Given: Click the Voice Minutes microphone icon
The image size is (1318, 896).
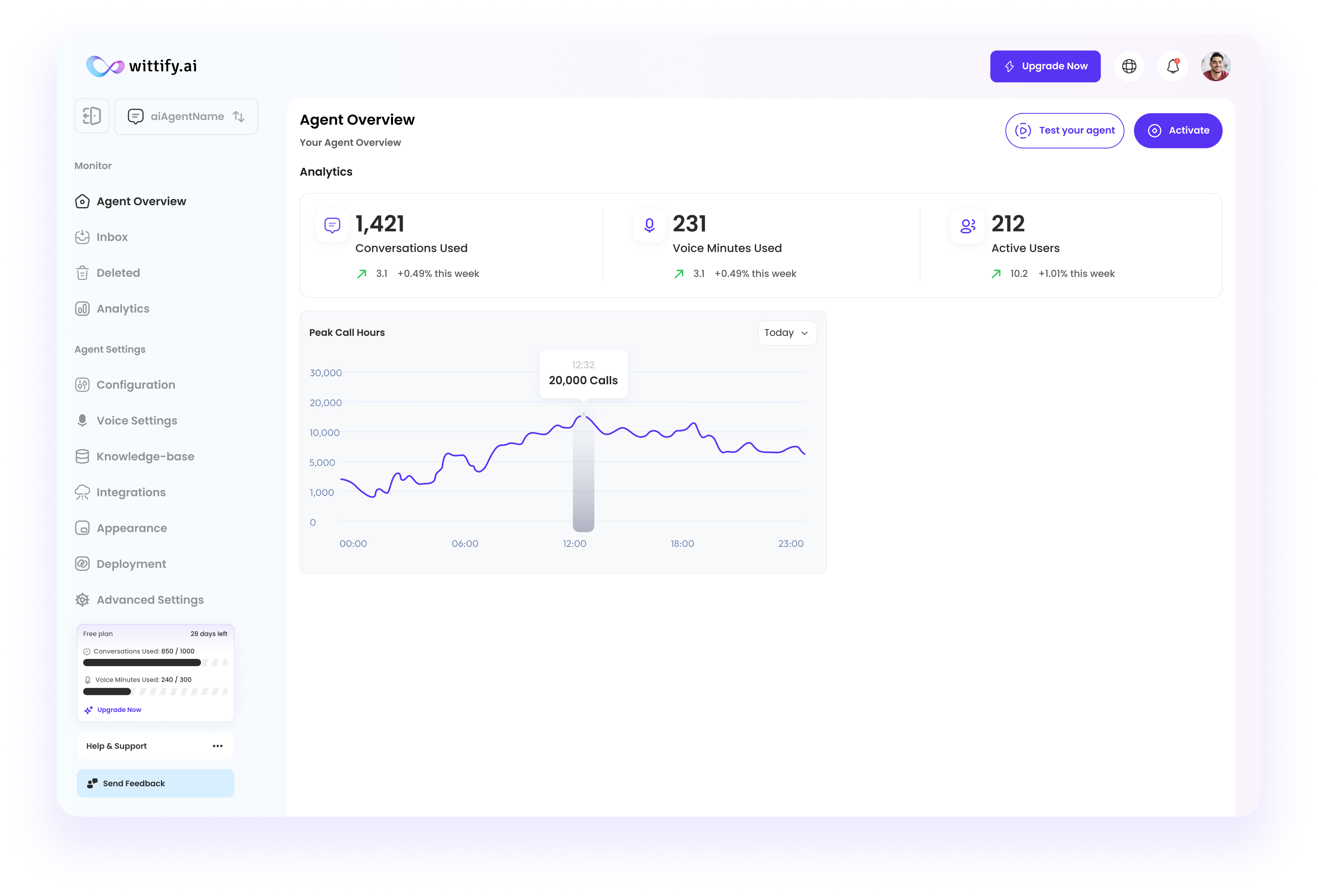Looking at the screenshot, I should (649, 225).
